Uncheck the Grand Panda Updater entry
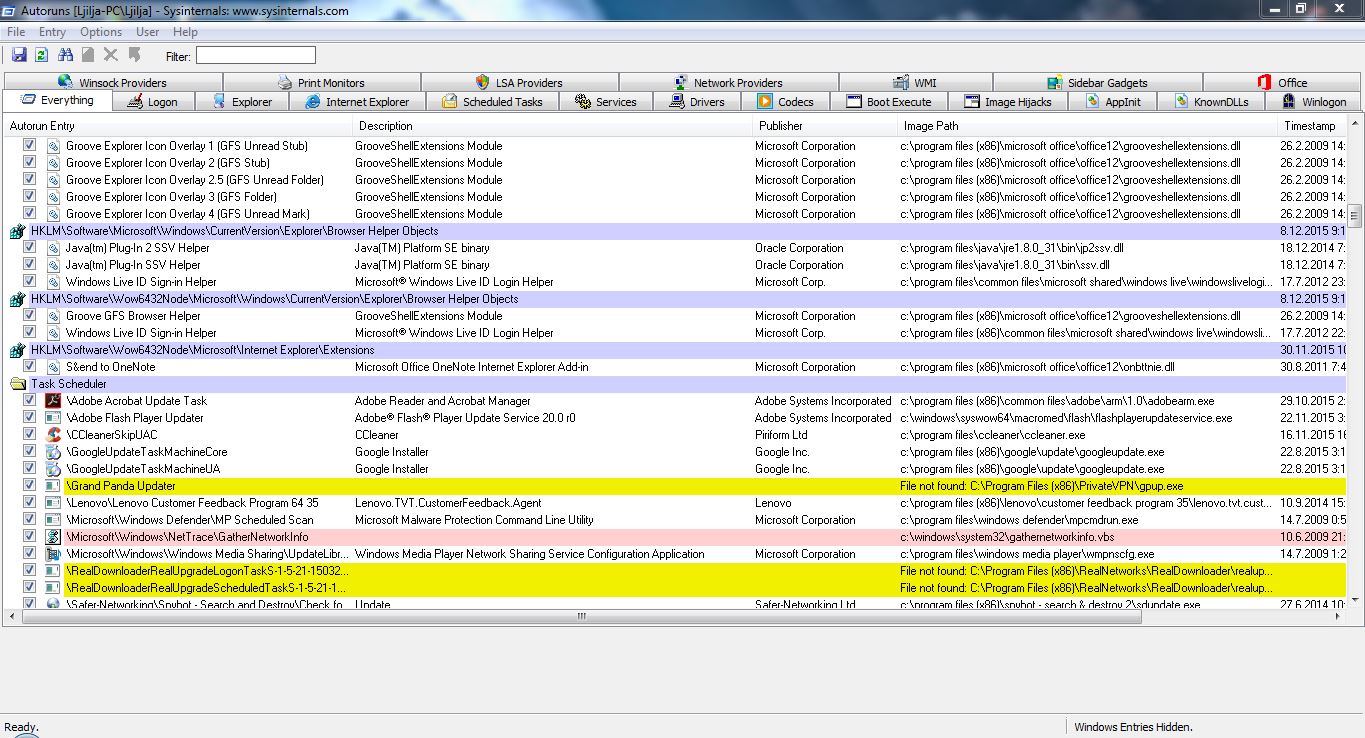Screen dimensions: 1365x738 coord(29,486)
